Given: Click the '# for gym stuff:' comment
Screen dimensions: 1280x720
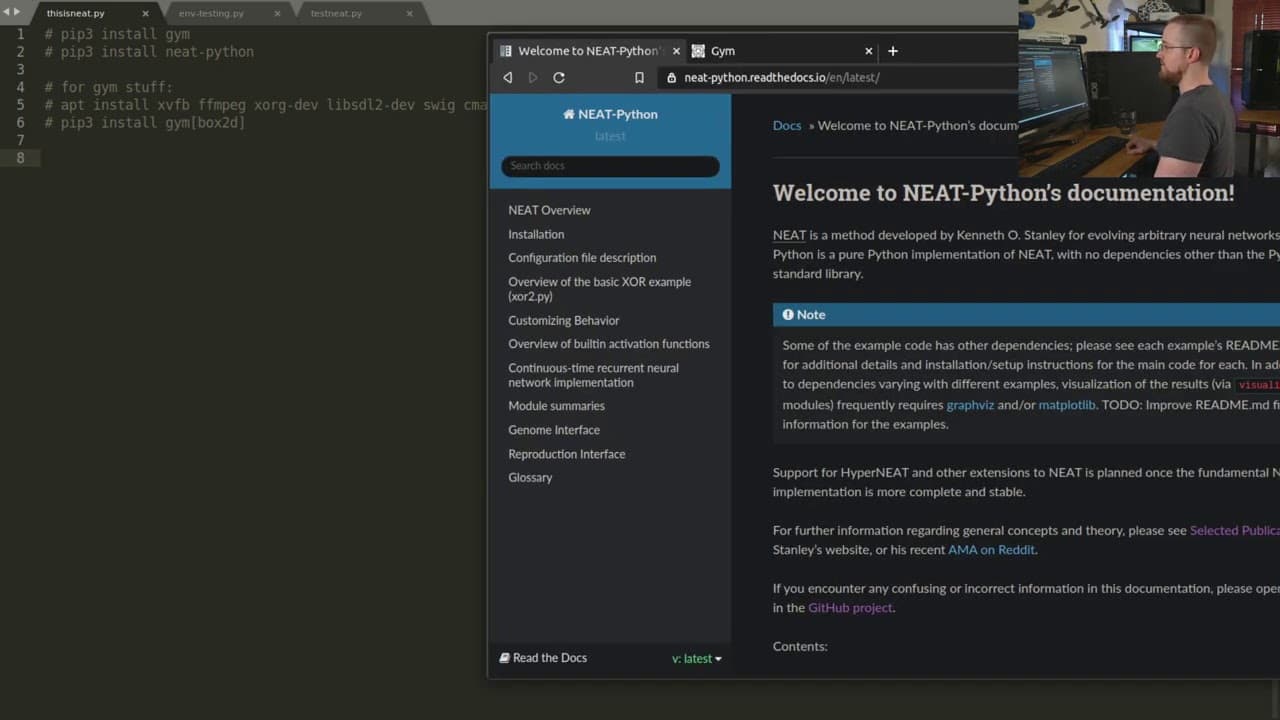Looking at the screenshot, I should point(108,87).
